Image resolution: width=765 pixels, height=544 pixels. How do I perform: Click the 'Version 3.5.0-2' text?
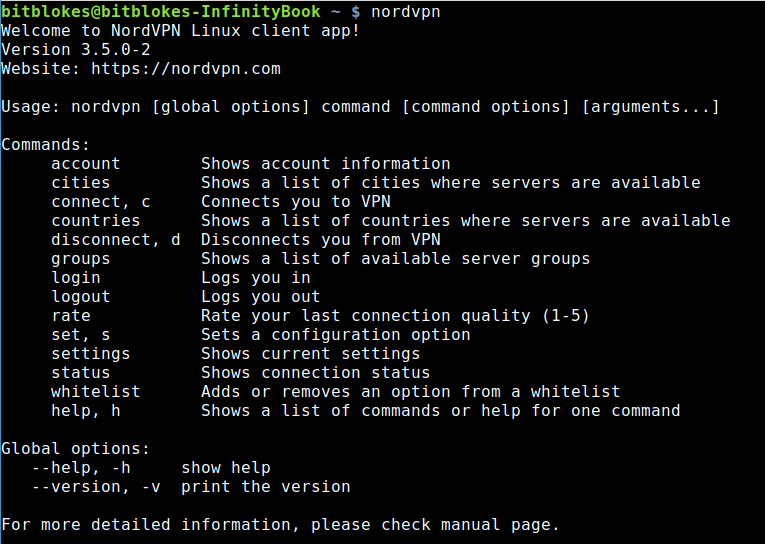click(76, 50)
